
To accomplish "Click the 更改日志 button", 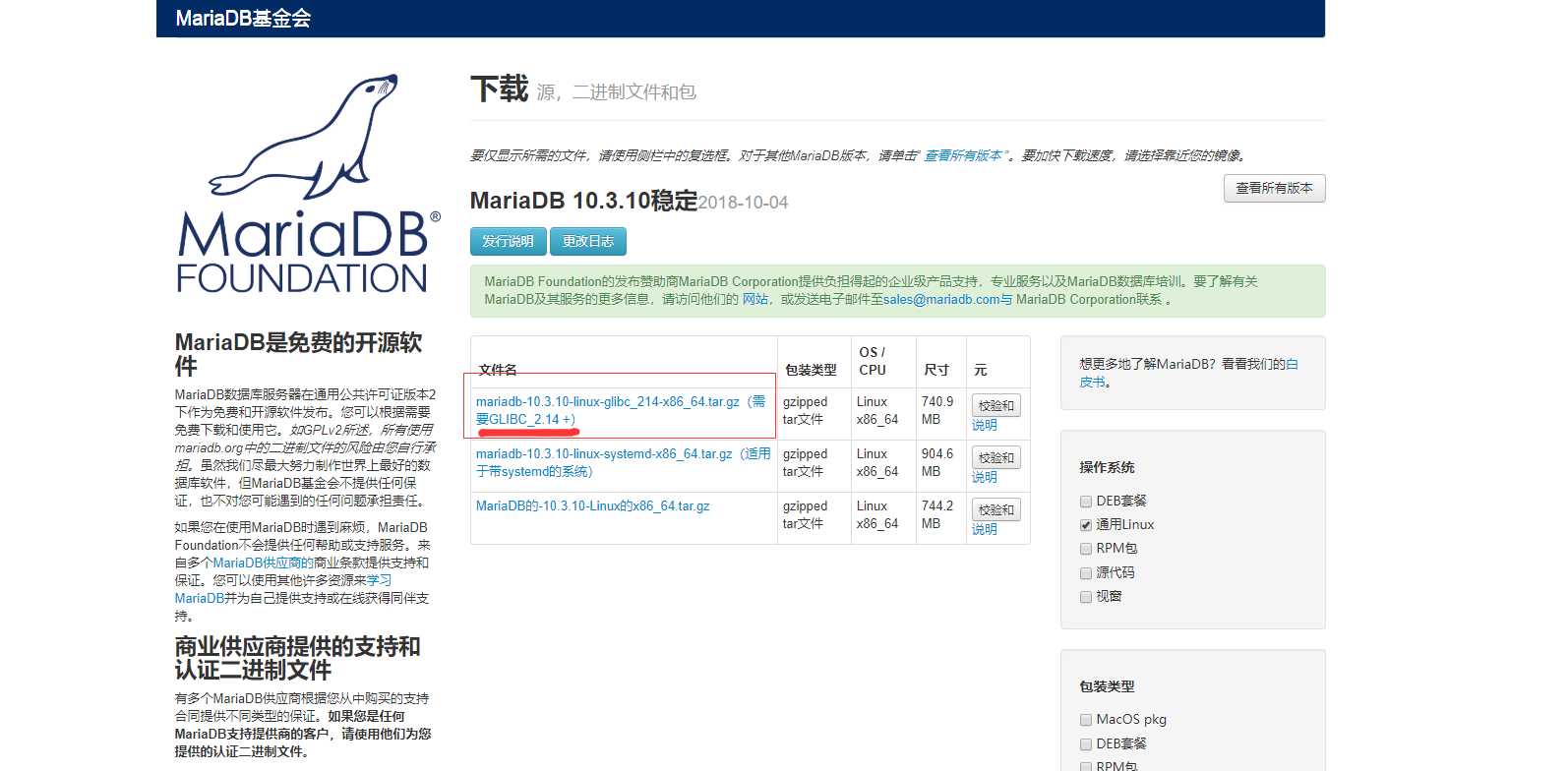I will click(588, 241).
